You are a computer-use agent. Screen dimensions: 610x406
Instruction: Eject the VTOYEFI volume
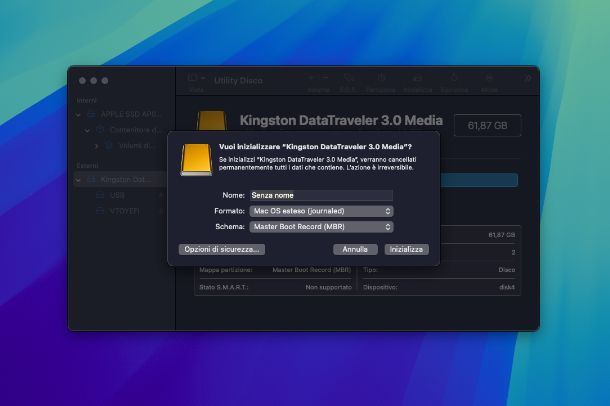[x=161, y=211]
